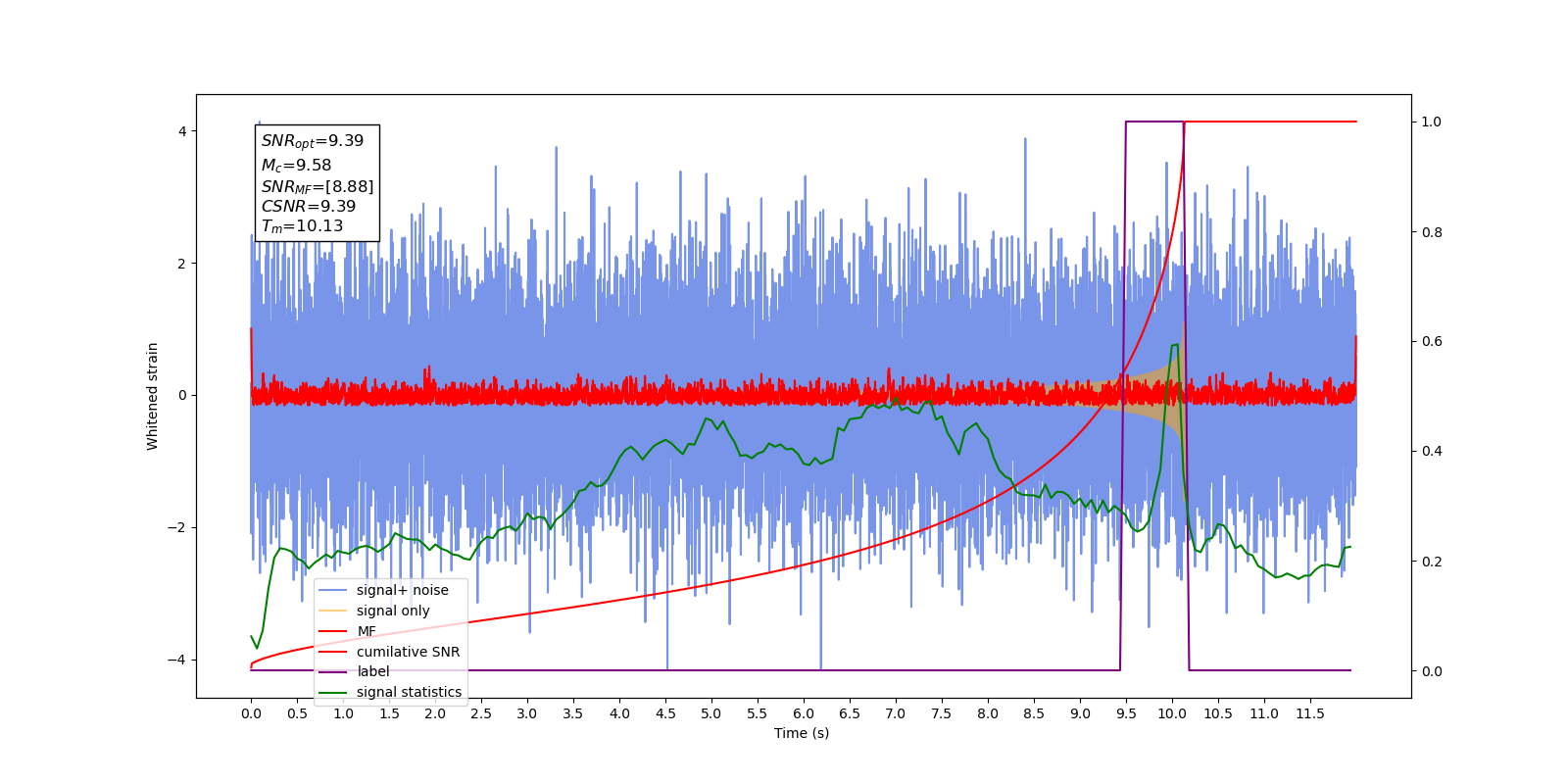Click left y-axis tick label −2
The width and height of the screenshot is (1568, 784).
177,527
